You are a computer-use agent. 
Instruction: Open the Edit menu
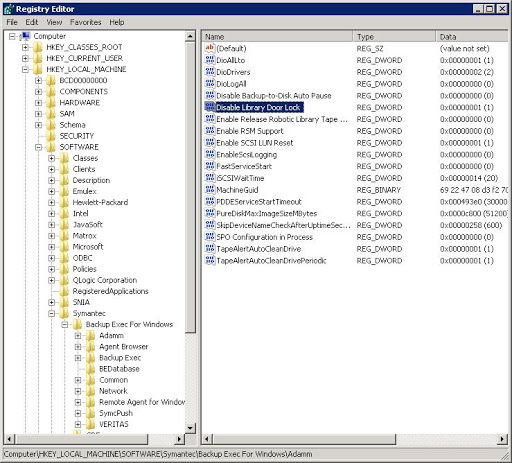click(x=32, y=22)
